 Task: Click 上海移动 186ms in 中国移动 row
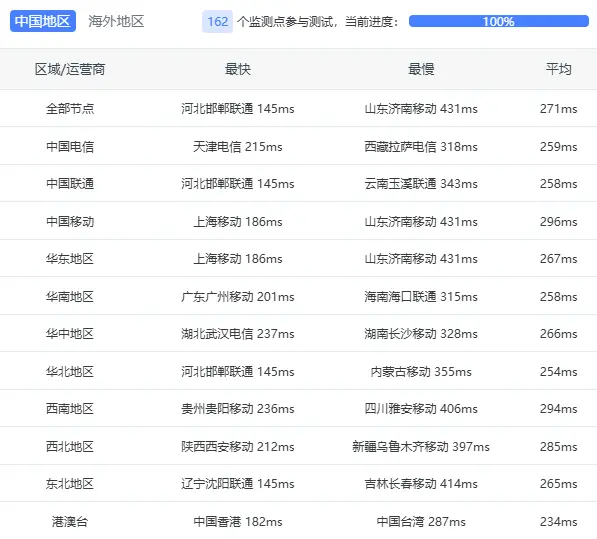coord(238,222)
